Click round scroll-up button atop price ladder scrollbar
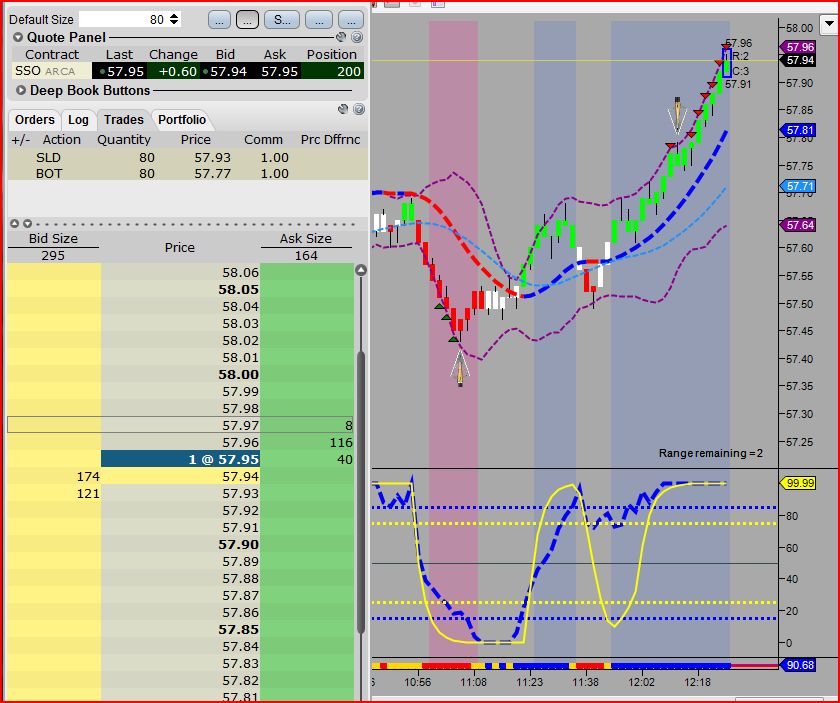This screenshot has width=840, height=703. [361, 270]
